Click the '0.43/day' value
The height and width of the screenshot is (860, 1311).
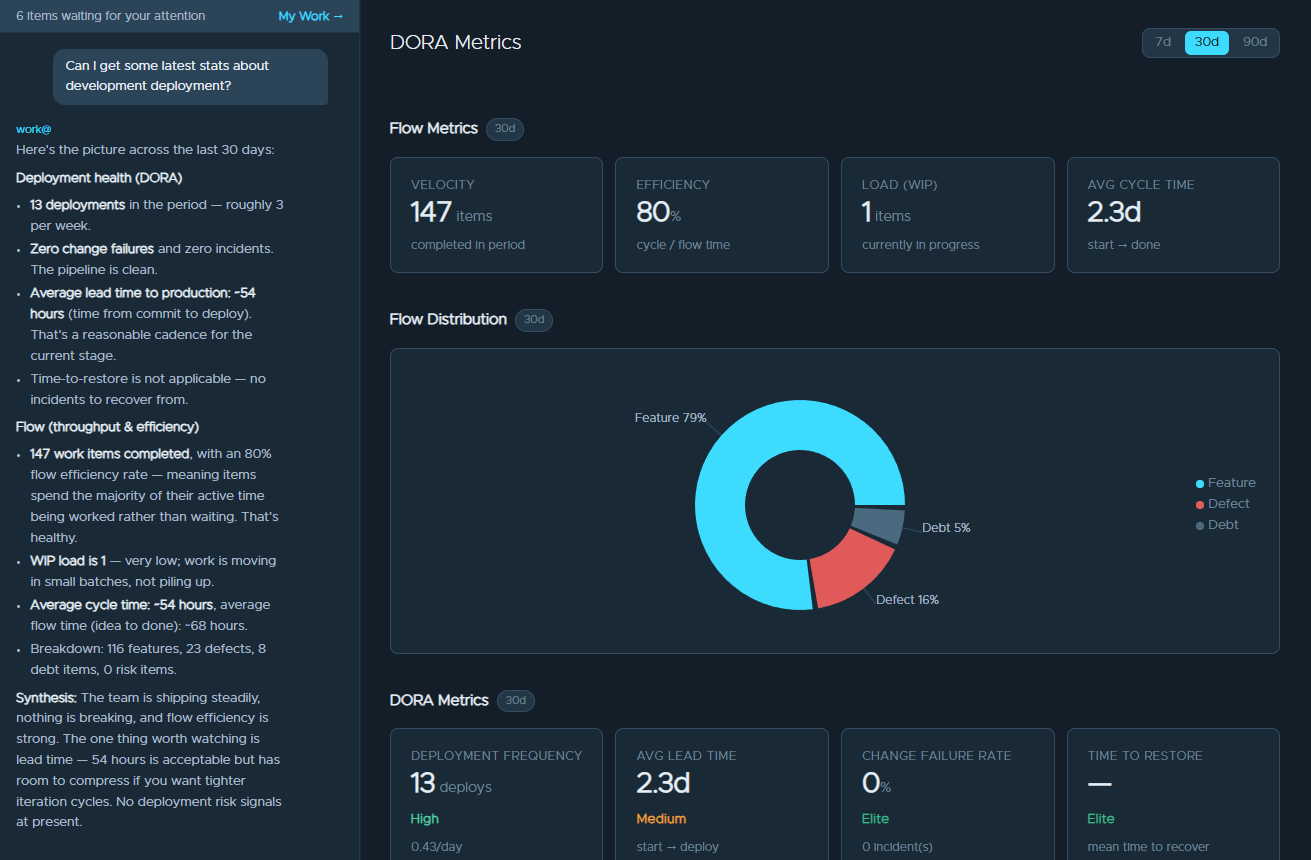click(x=436, y=846)
